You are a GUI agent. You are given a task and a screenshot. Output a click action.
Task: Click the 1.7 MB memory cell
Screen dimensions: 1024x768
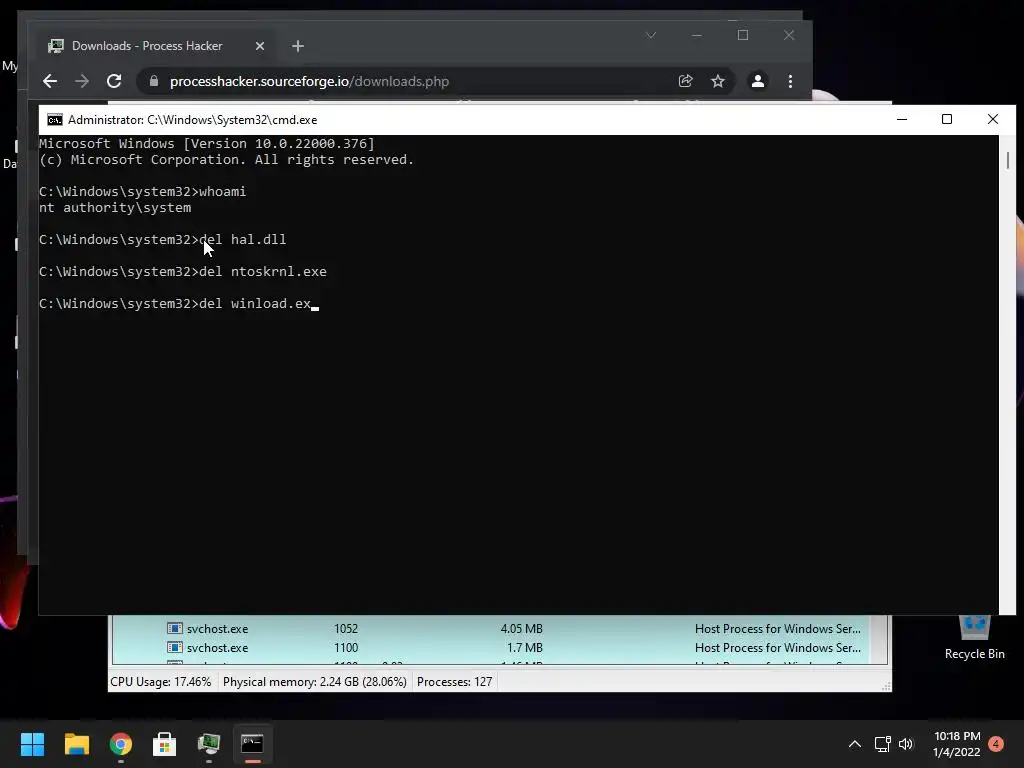tap(524, 648)
